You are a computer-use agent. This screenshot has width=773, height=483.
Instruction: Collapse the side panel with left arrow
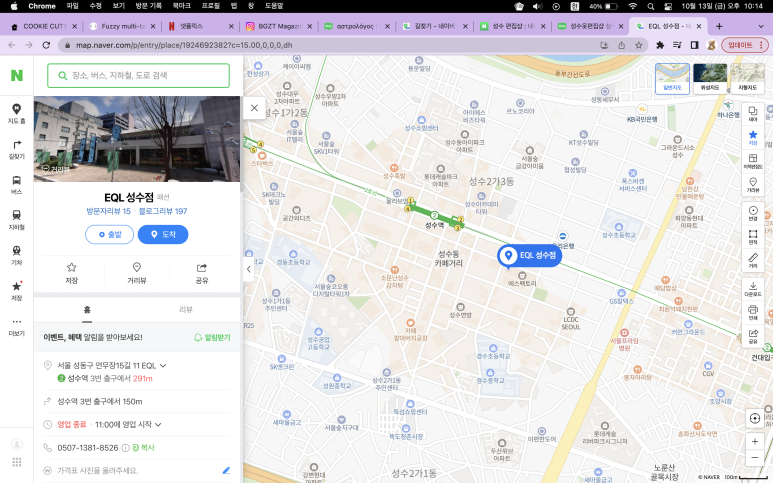(248, 269)
